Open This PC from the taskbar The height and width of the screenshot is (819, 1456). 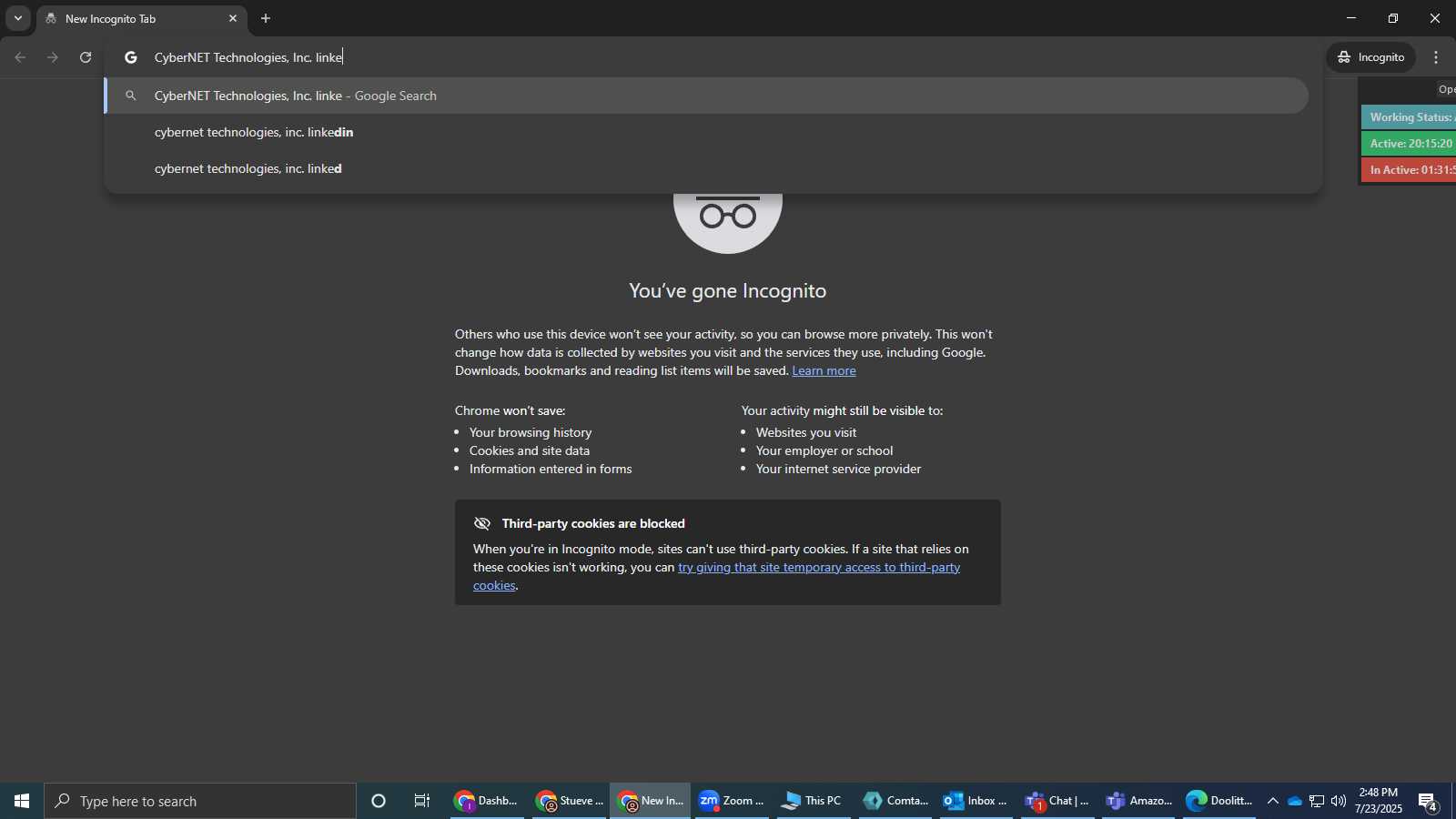[813, 801]
